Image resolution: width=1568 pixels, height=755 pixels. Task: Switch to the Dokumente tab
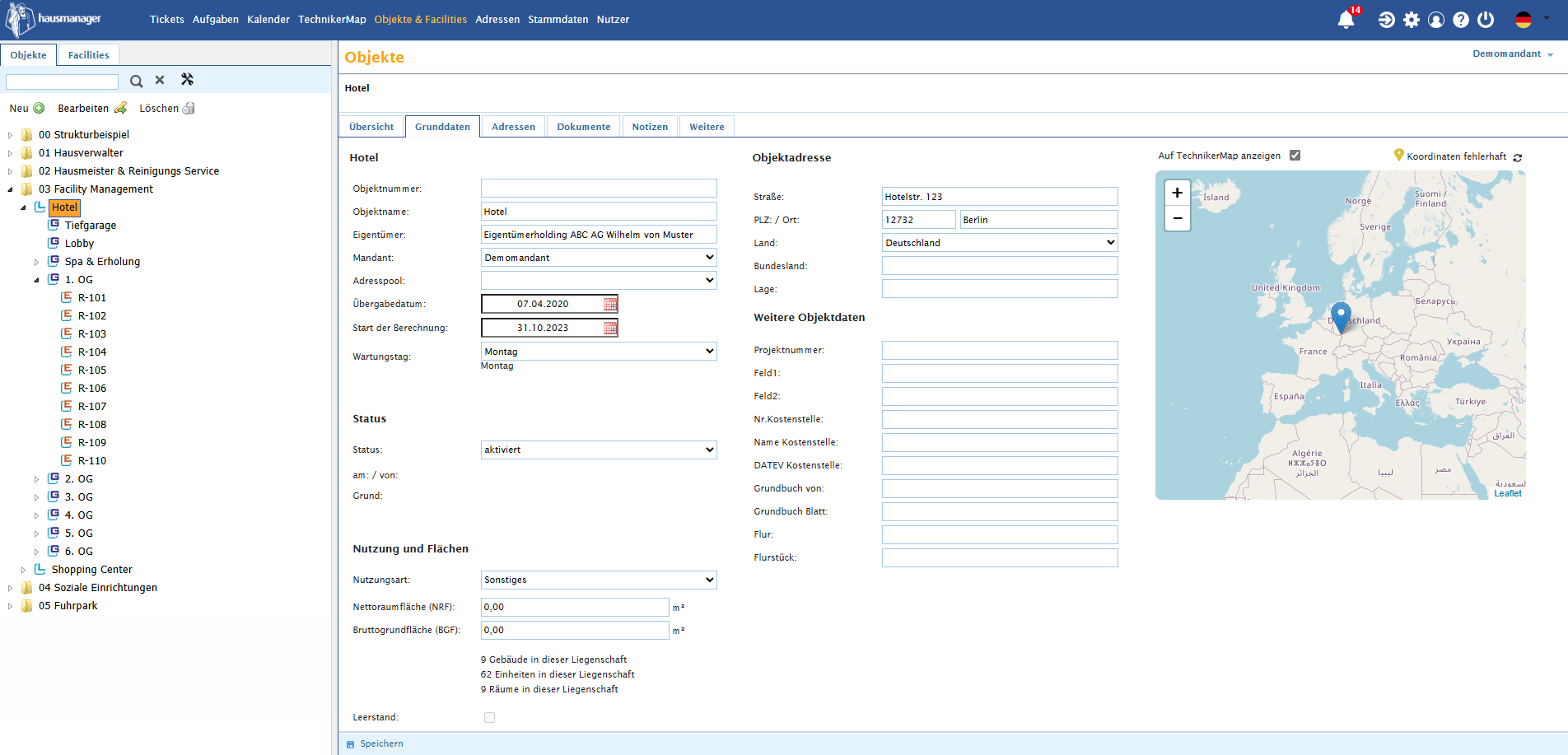[x=583, y=127]
